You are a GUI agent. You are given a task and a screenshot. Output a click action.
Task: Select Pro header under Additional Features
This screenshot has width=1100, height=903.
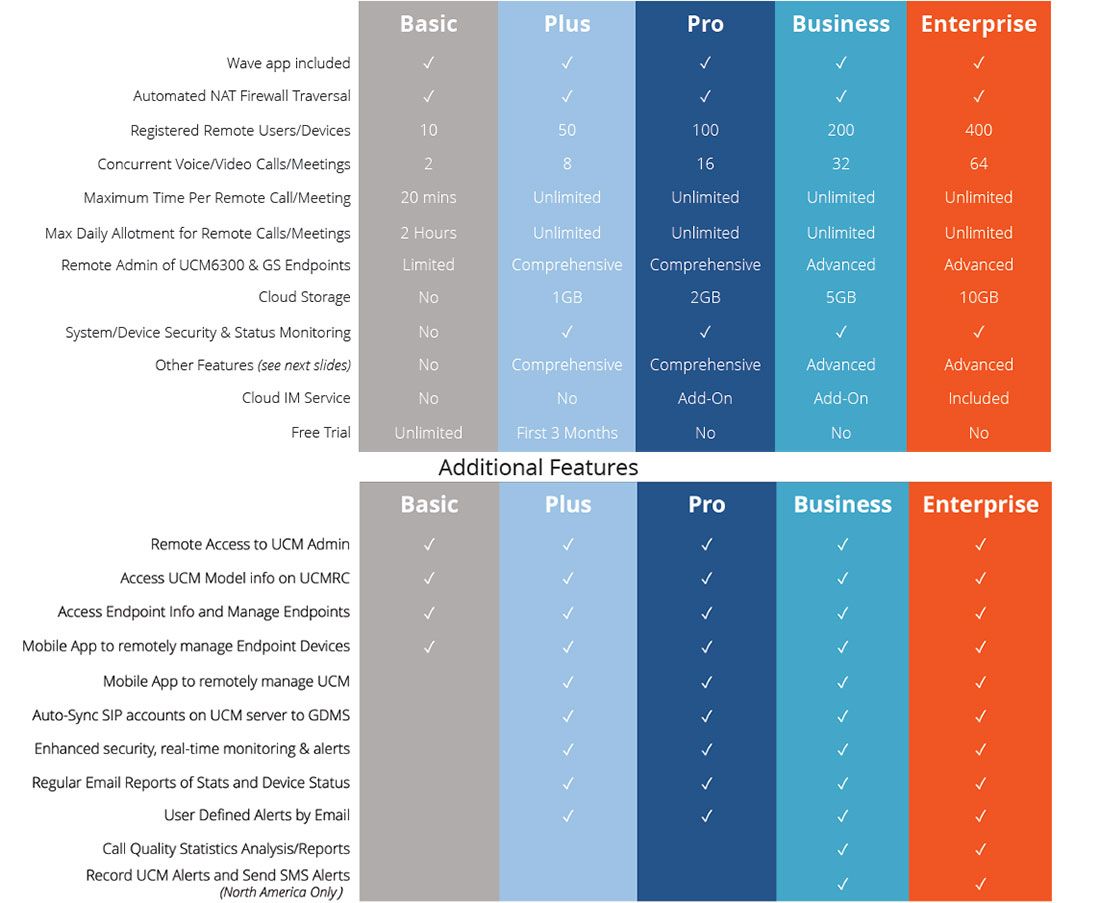(706, 505)
